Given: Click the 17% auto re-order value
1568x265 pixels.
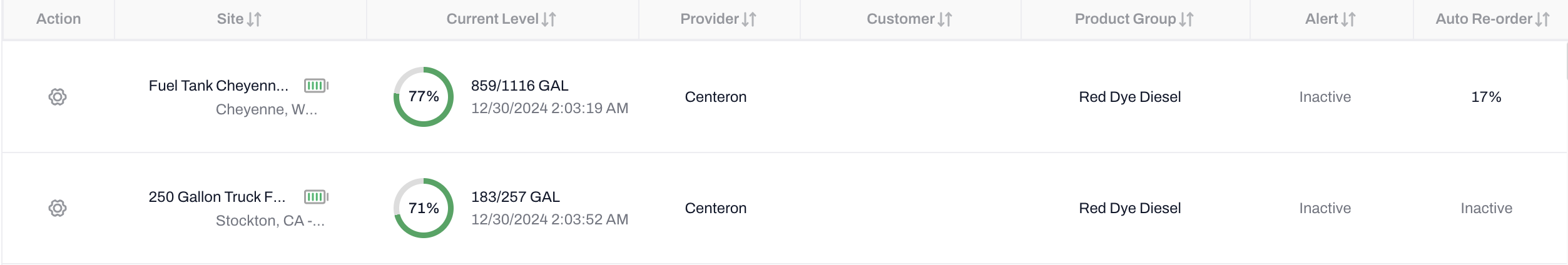Looking at the screenshot, I should (1486, 97).
